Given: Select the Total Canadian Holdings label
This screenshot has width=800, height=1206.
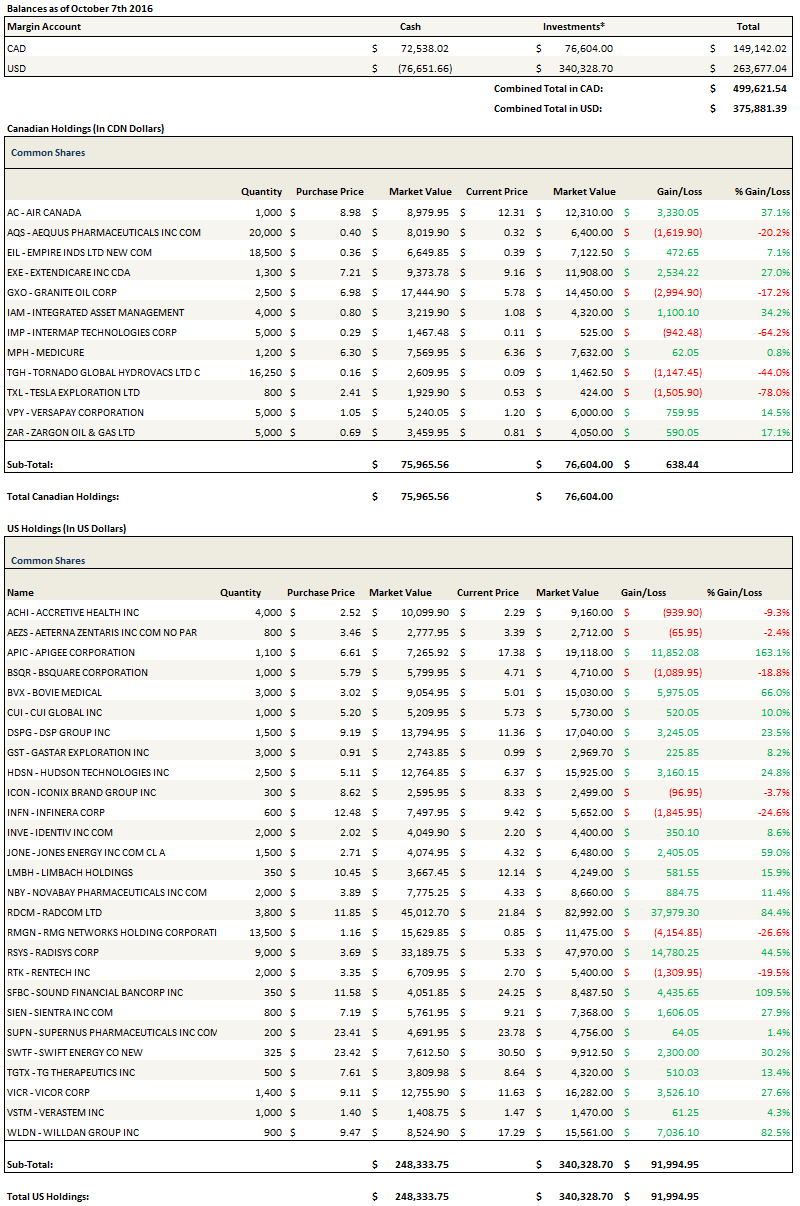Looking at the screenshot, I should coord(62,496).
